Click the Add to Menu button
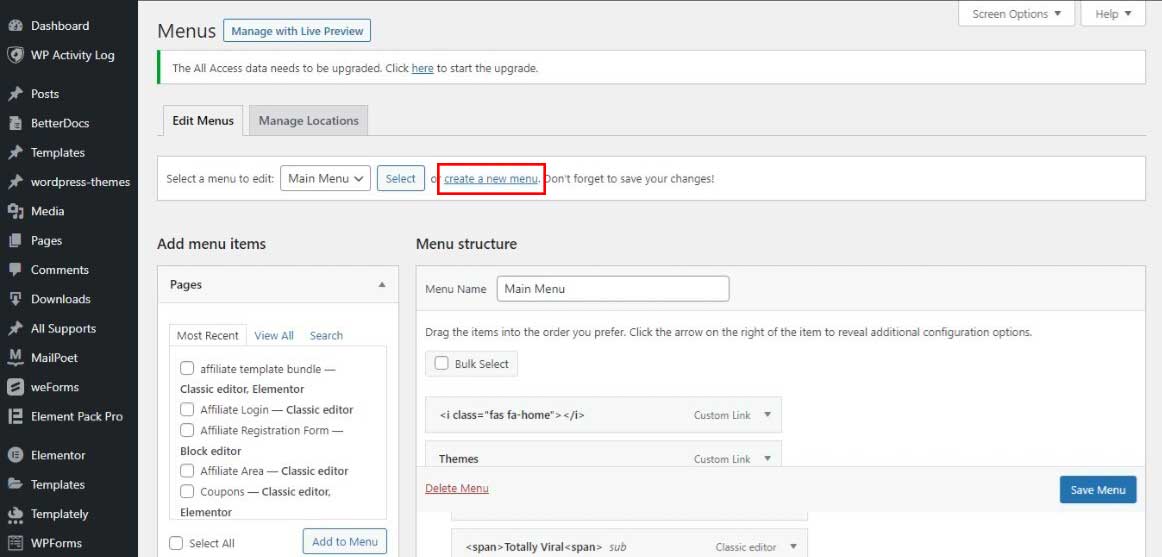Screen dimensions: 1162x557 pos(345,541)
